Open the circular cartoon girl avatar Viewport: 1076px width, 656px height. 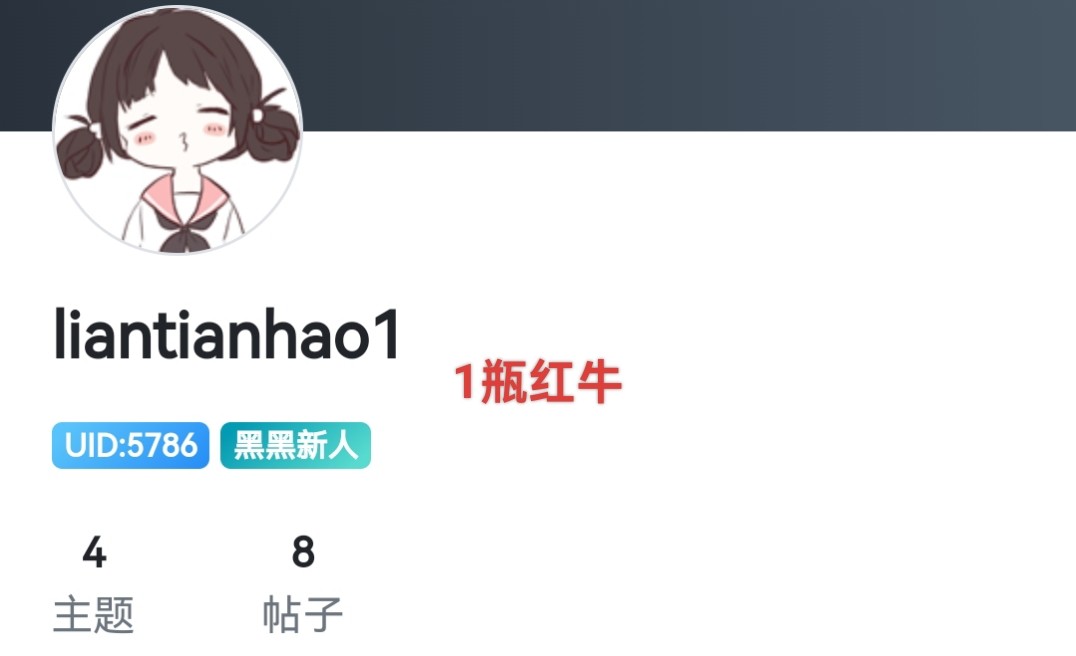tap(177, 130)
